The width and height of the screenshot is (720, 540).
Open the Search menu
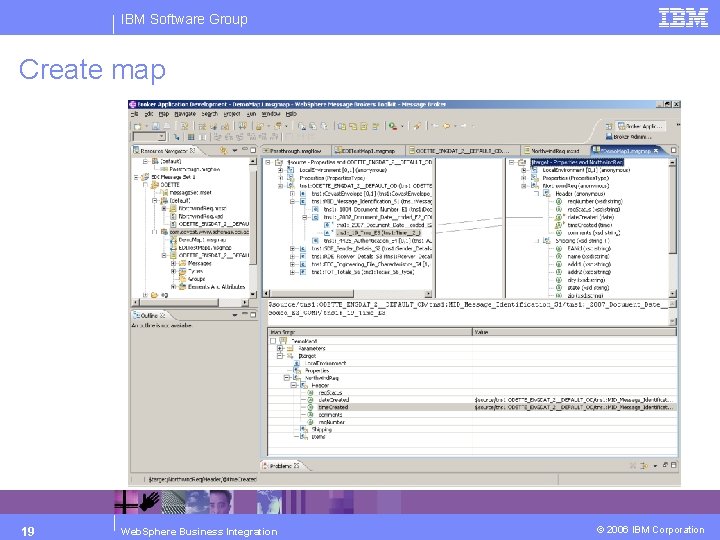(x=209, y=114)
